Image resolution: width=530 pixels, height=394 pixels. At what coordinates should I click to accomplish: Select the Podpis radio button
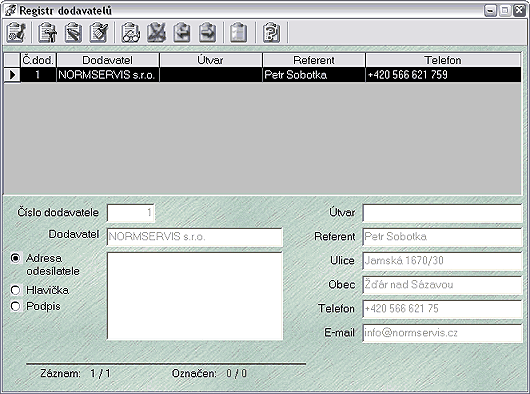pos(16,306)
